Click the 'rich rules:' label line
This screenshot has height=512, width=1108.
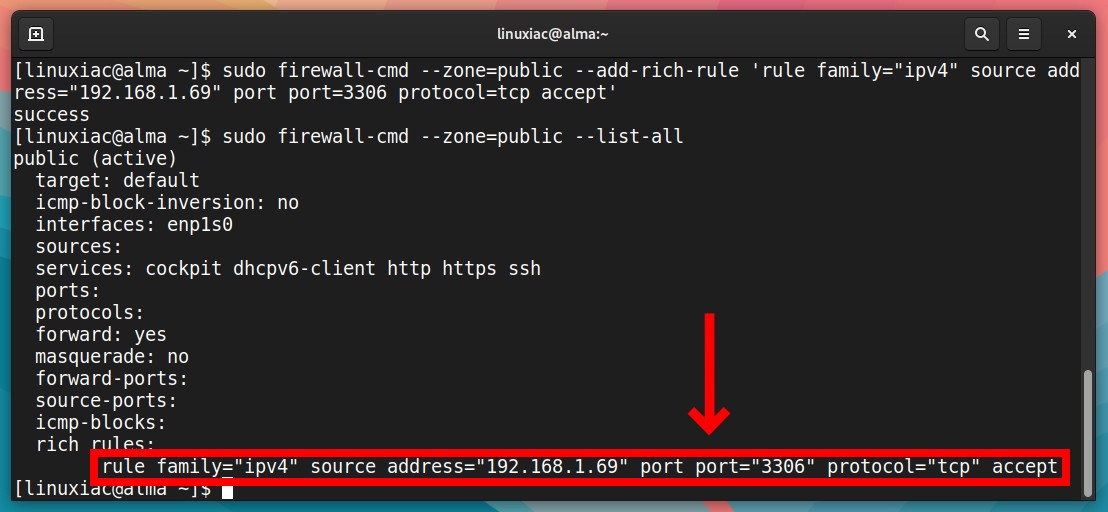click(x=95, y=444)
